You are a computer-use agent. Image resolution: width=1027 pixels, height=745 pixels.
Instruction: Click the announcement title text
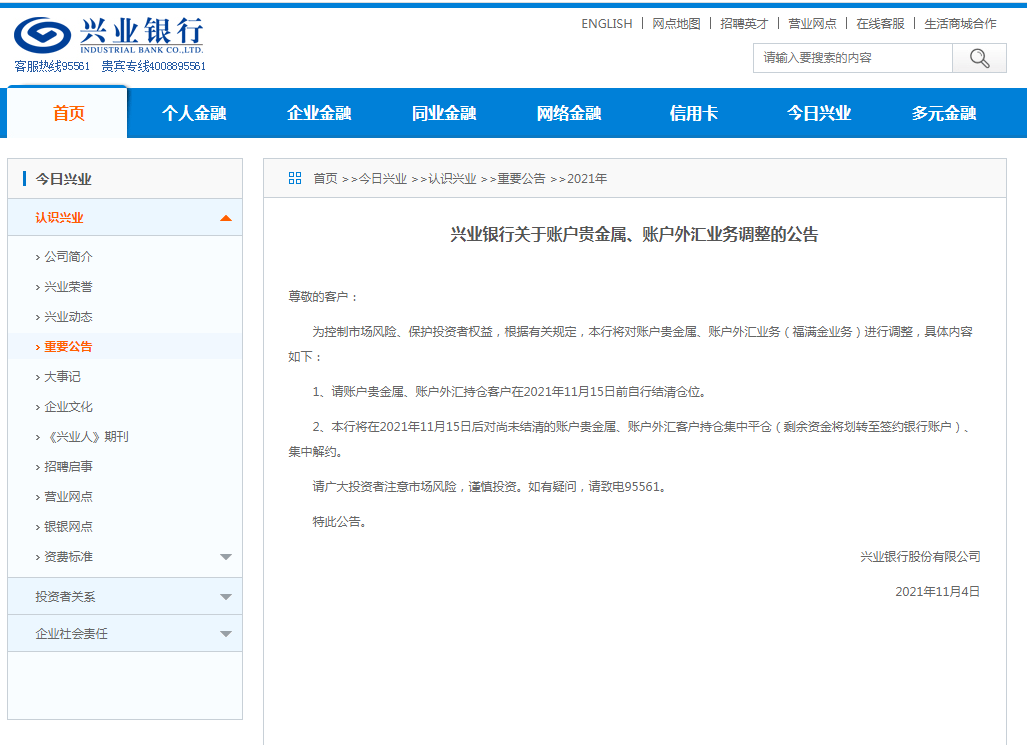[x=634, y=235]
